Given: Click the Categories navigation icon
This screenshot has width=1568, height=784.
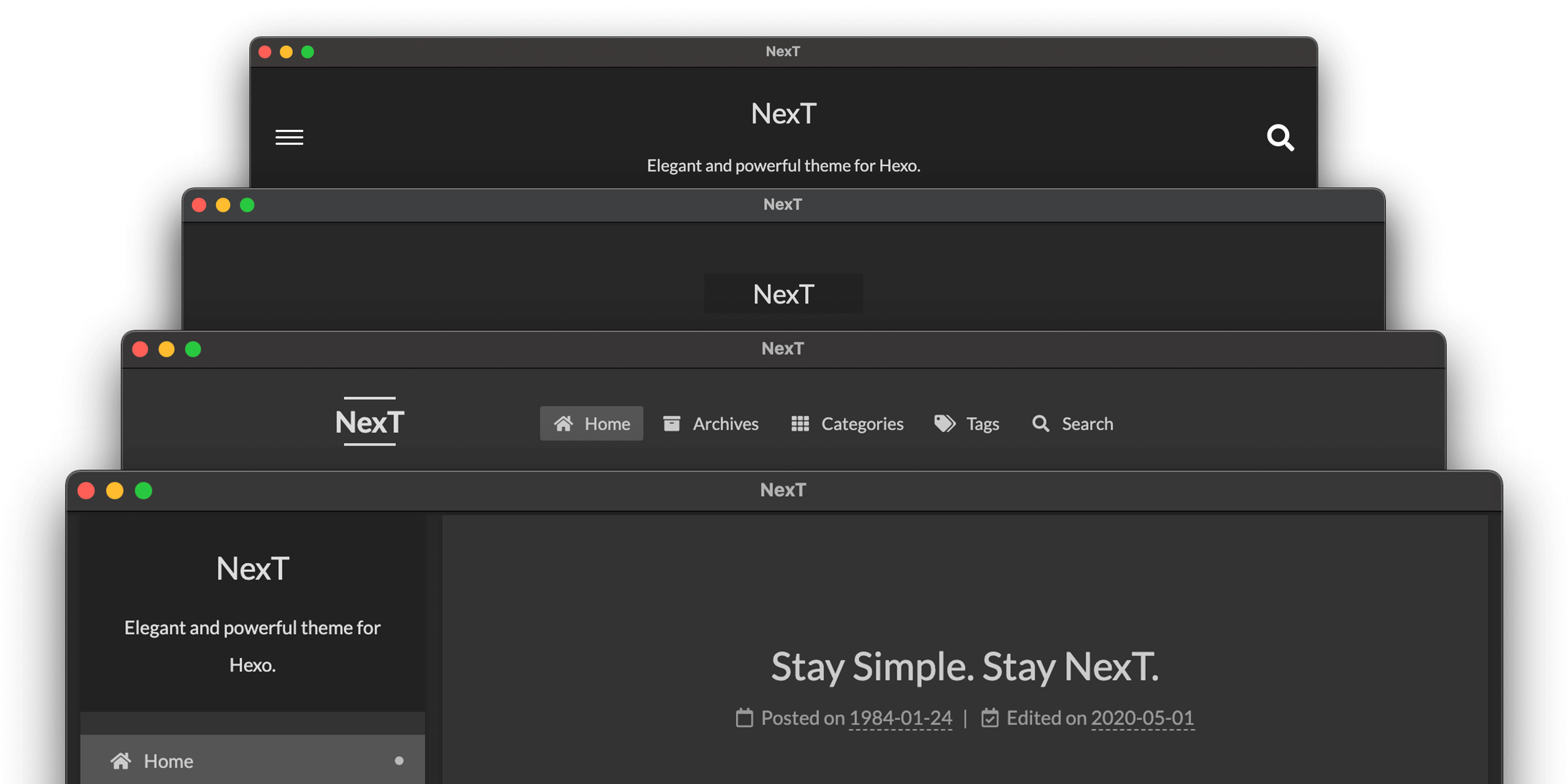Looking at the screenshot, I should pyautogui.click(x=800, y=423).
